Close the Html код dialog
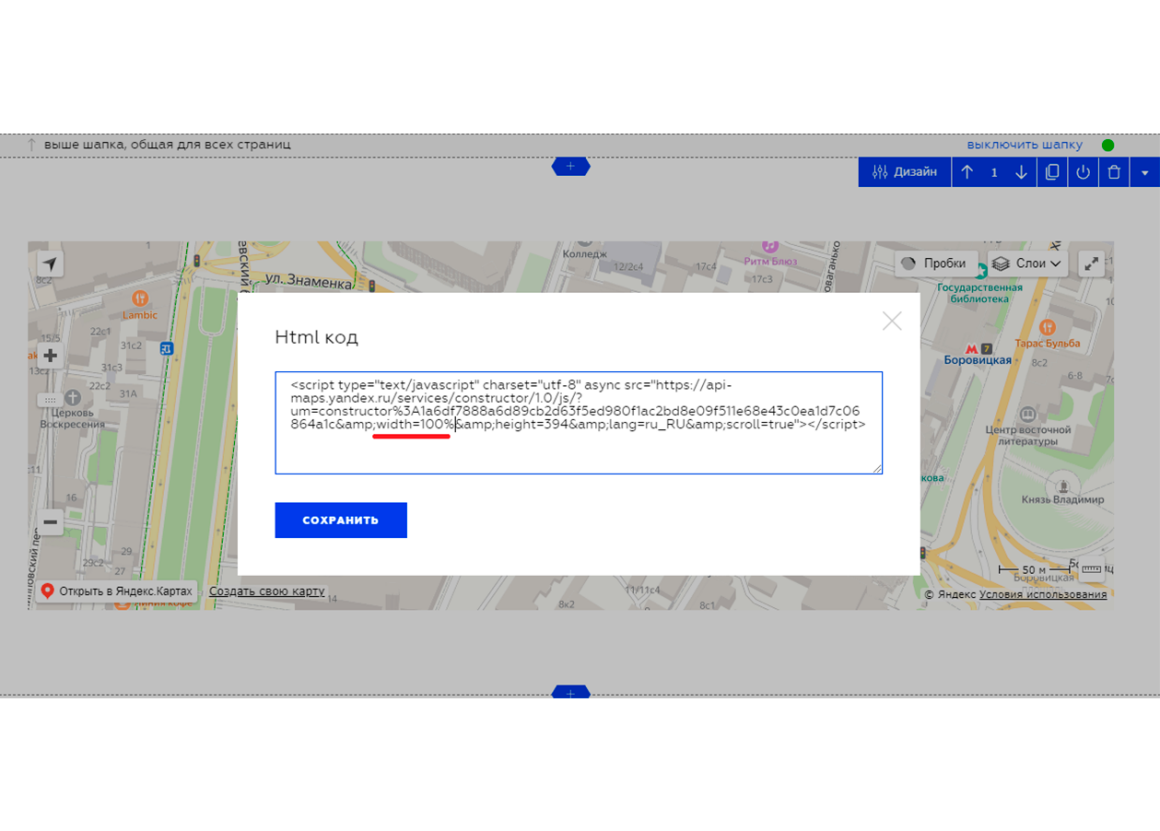Viewport: 1160px width, 831px height. pos(892,320)
